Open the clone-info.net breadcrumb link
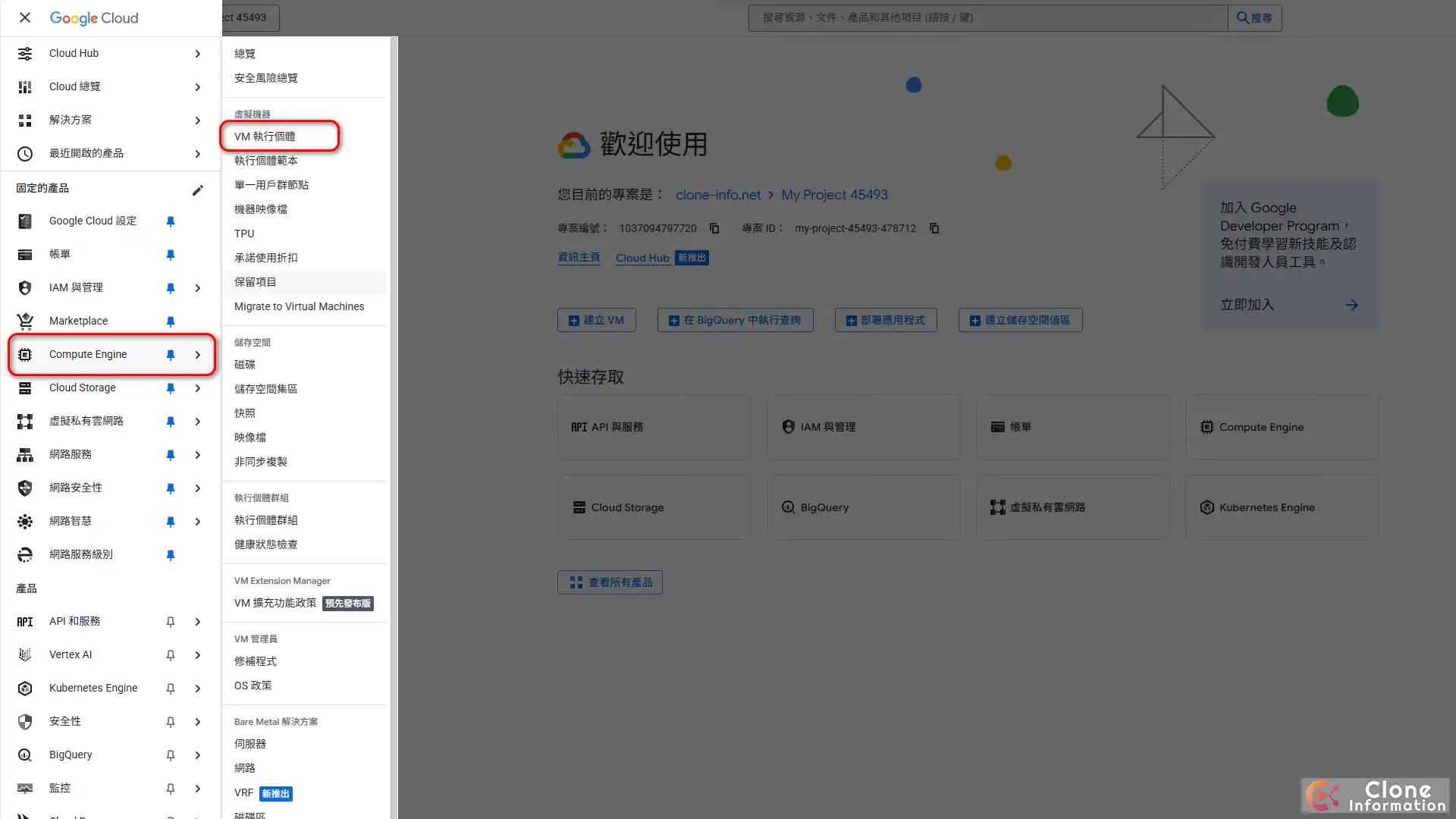Image resolution: width=1456 pixels, height=819 pixels. pos(717,195)
